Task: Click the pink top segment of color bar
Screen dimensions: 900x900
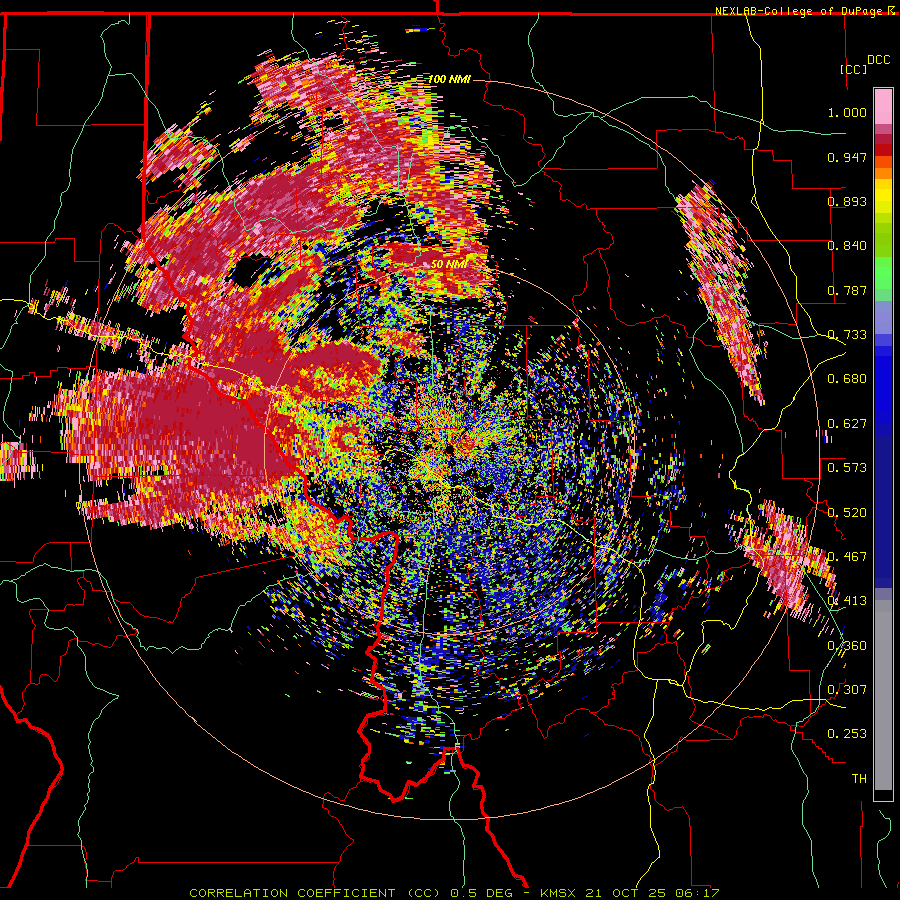Action: coord(883,107)
